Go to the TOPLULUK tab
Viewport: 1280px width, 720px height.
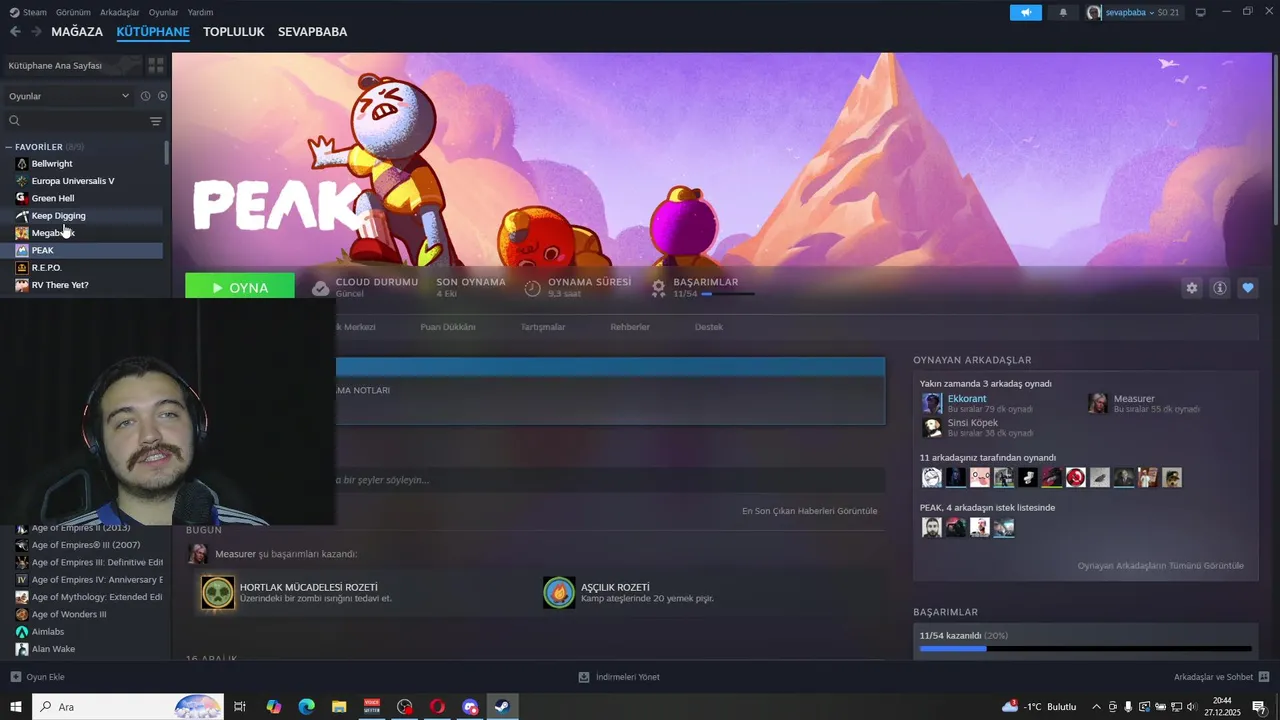click(233, 32)
